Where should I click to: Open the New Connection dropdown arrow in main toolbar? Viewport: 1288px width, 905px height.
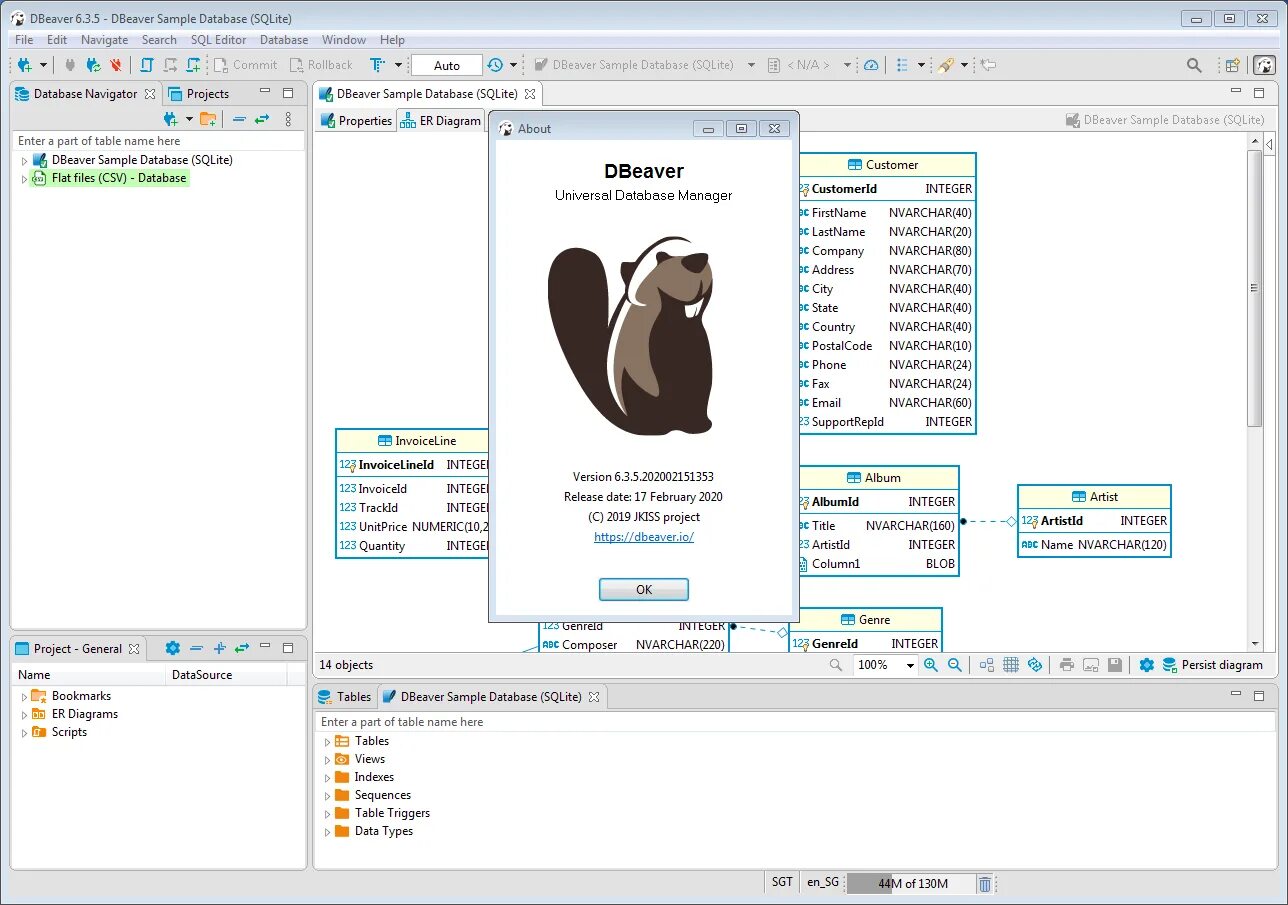[x=43, y=65]
